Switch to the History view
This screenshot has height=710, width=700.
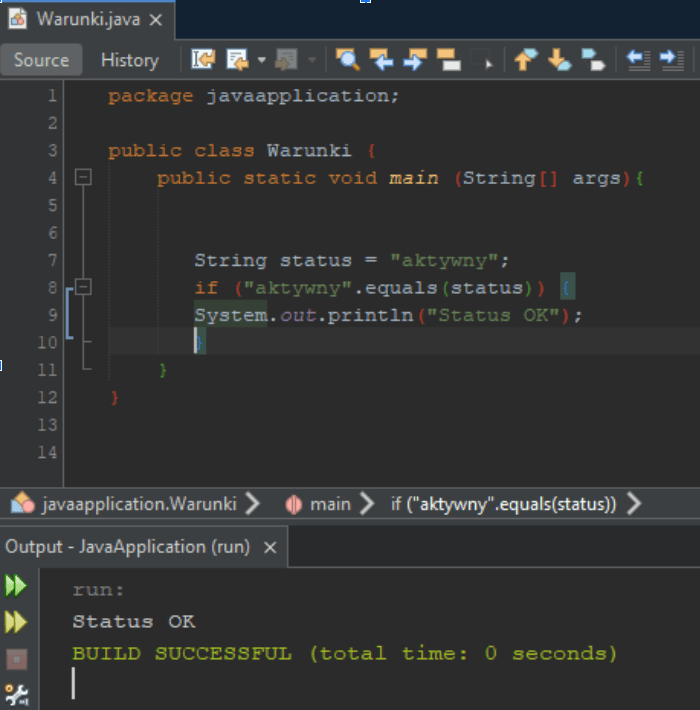click(x=129, y=60)
